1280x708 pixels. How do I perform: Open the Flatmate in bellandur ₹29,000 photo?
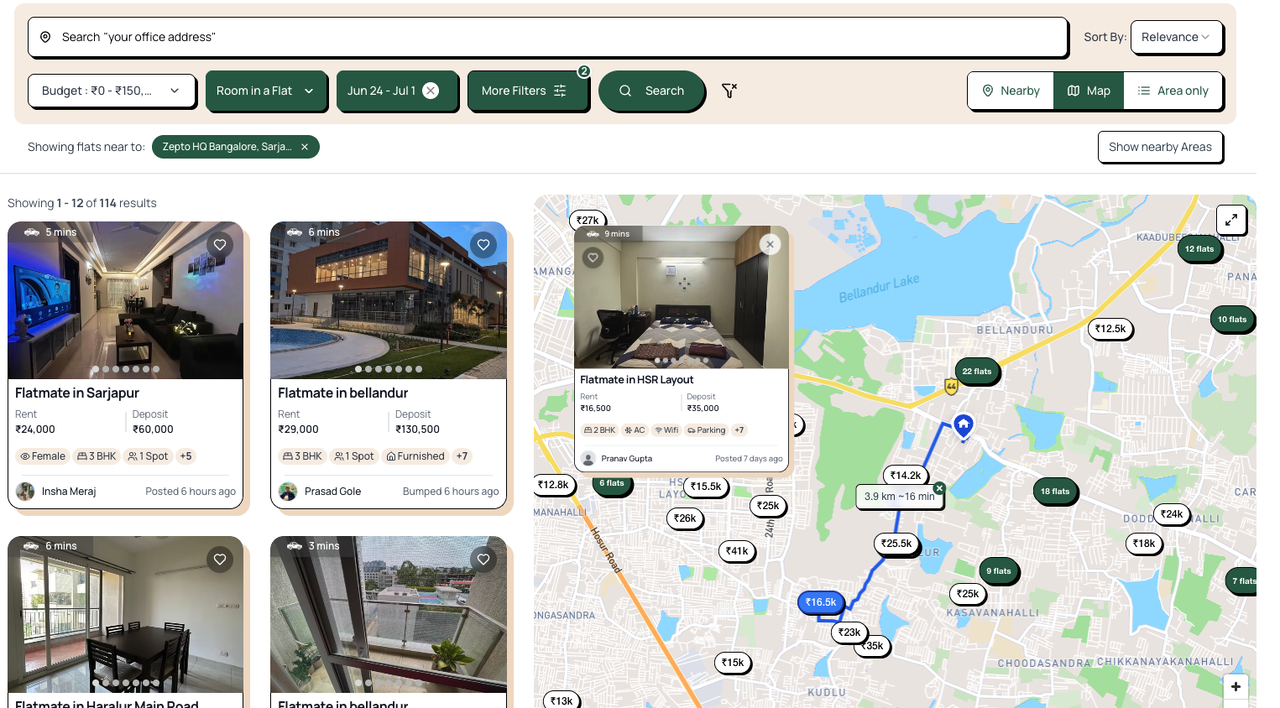(x=388, y=300)
